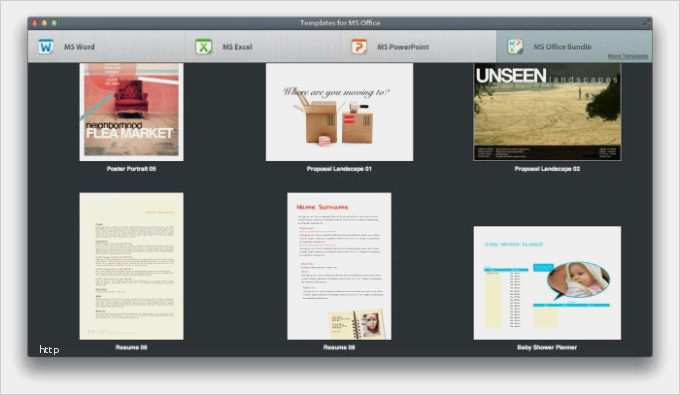Click the green zoom window button
The width and height of the screenshot is (680, 395).
[54, 23]
